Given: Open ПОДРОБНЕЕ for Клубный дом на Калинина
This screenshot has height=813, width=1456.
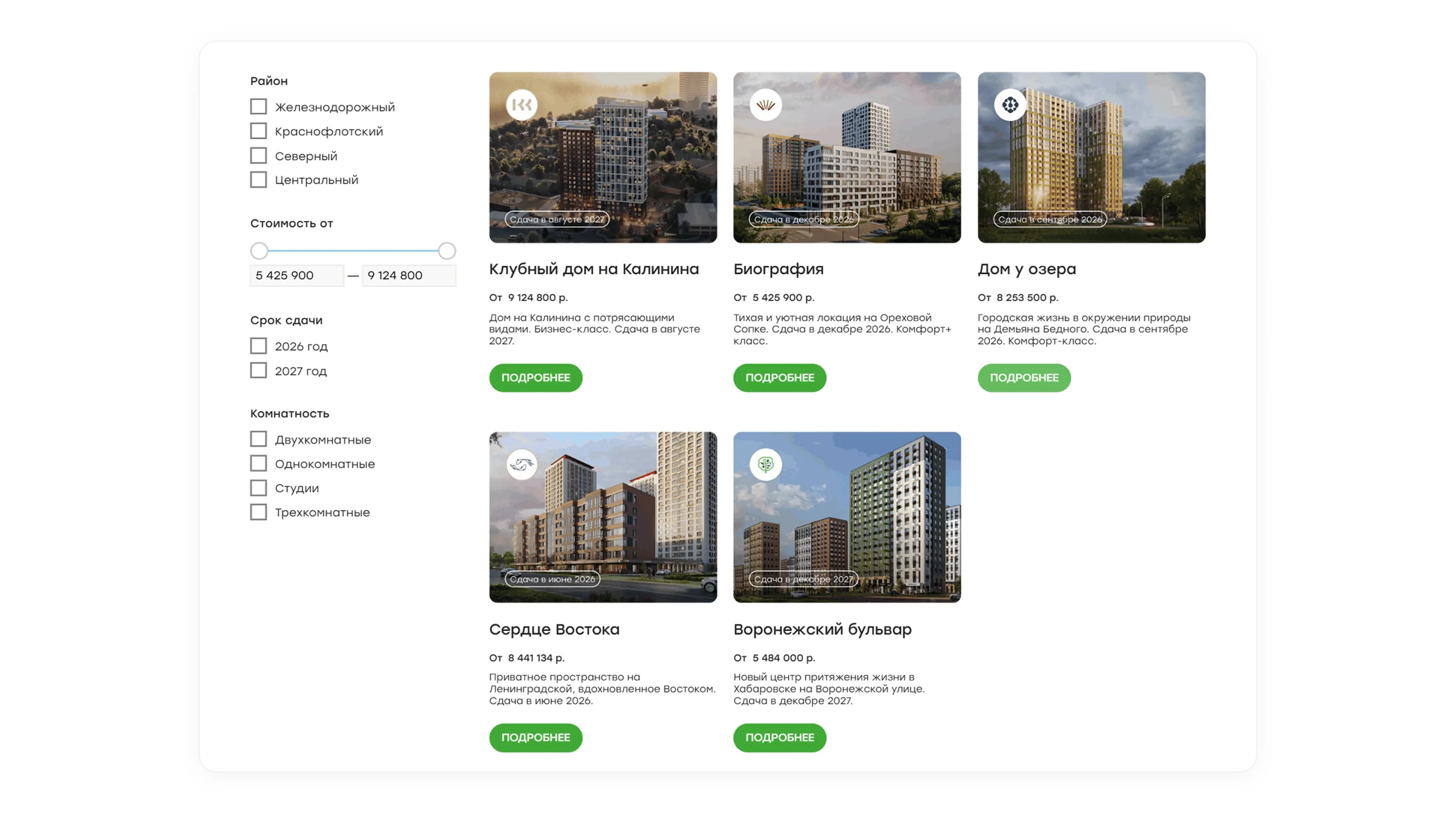Looking at the screenshot, I should pyautogui.click(x=535, y=378).
